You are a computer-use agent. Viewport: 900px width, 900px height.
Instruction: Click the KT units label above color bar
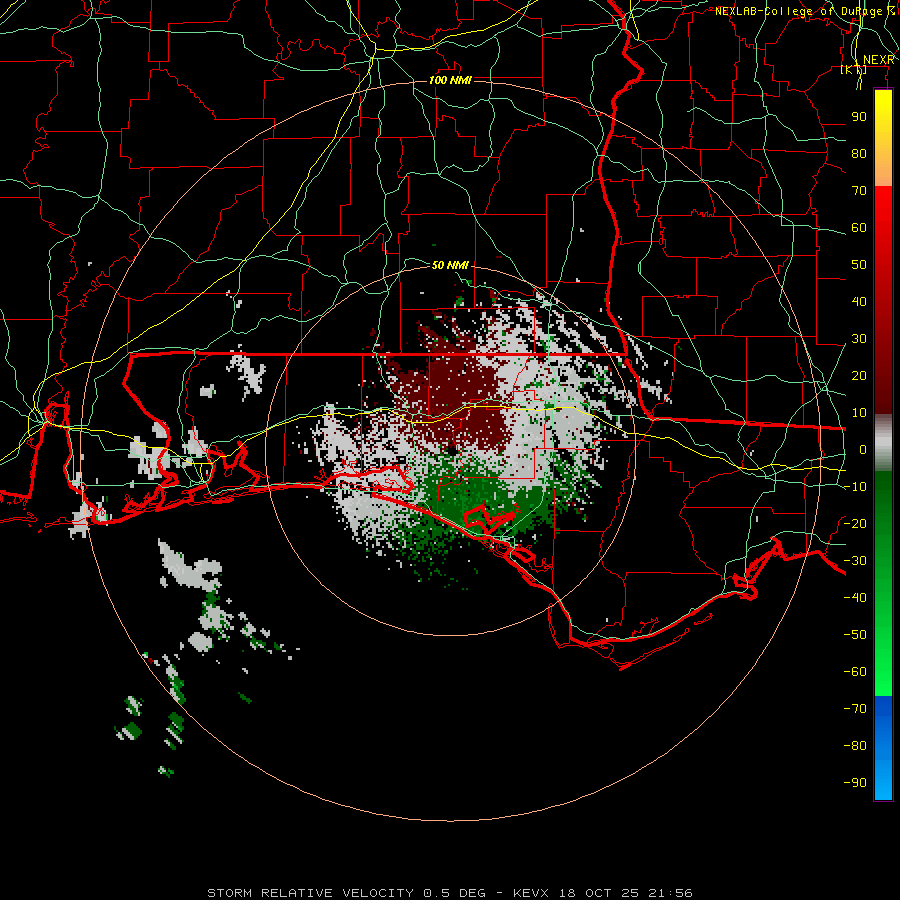(854, 70)
